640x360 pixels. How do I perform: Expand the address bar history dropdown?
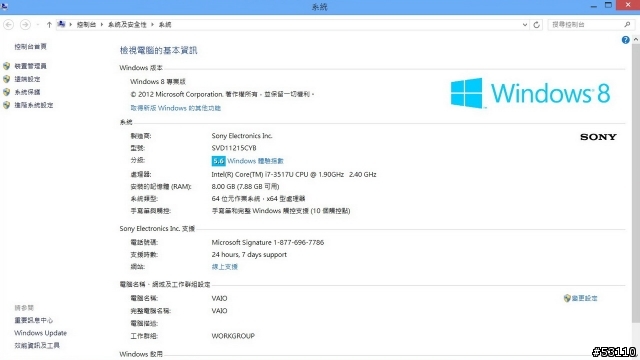(x=525, y=25)
